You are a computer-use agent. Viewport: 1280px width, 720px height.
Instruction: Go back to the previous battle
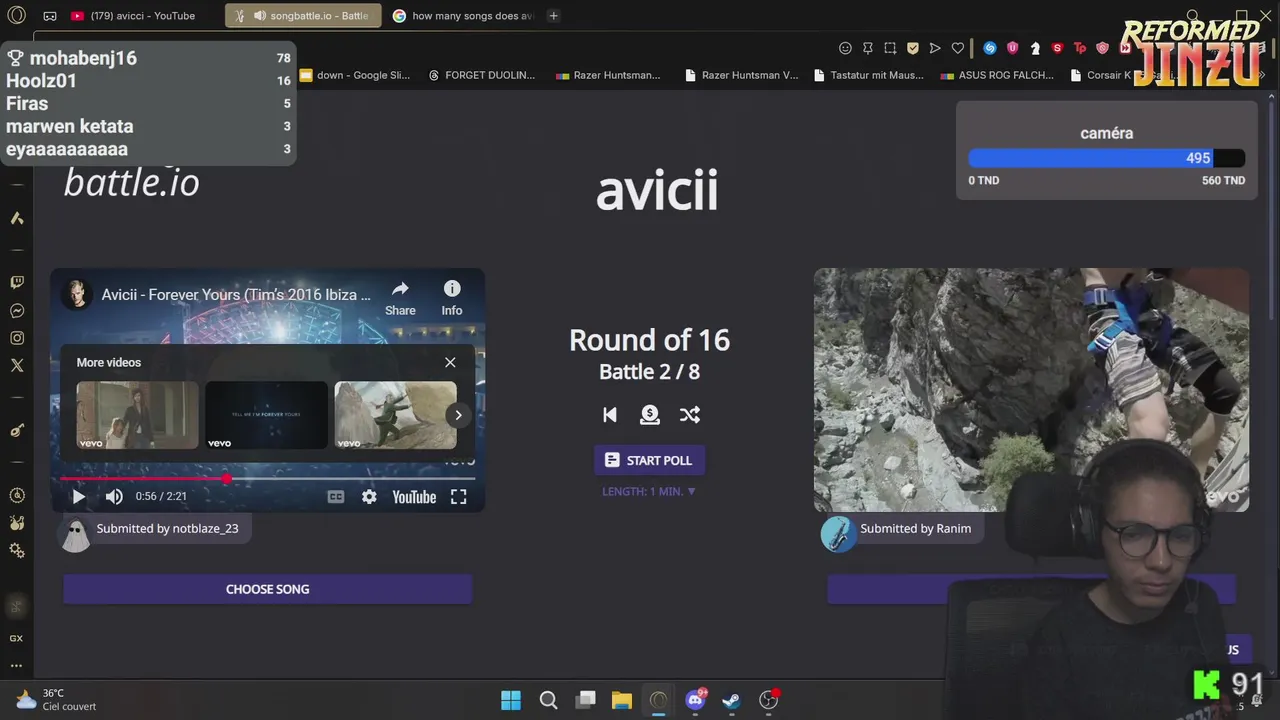609,414
